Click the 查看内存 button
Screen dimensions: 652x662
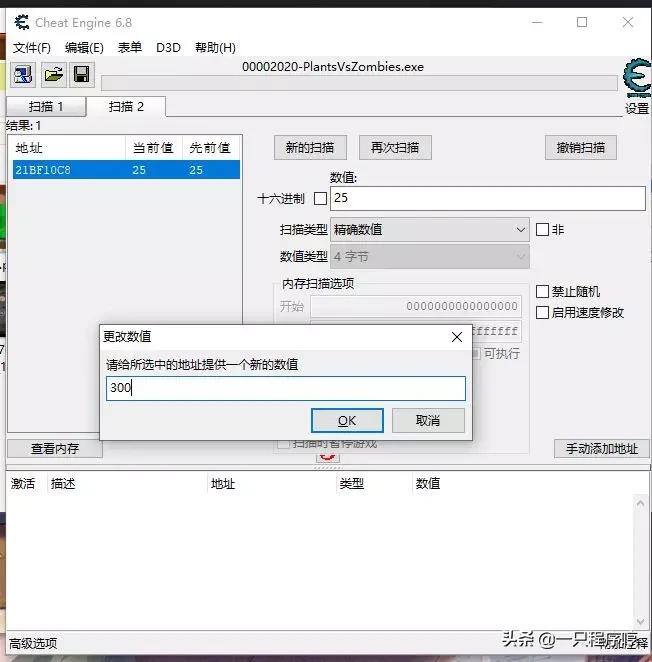point(55,448)
